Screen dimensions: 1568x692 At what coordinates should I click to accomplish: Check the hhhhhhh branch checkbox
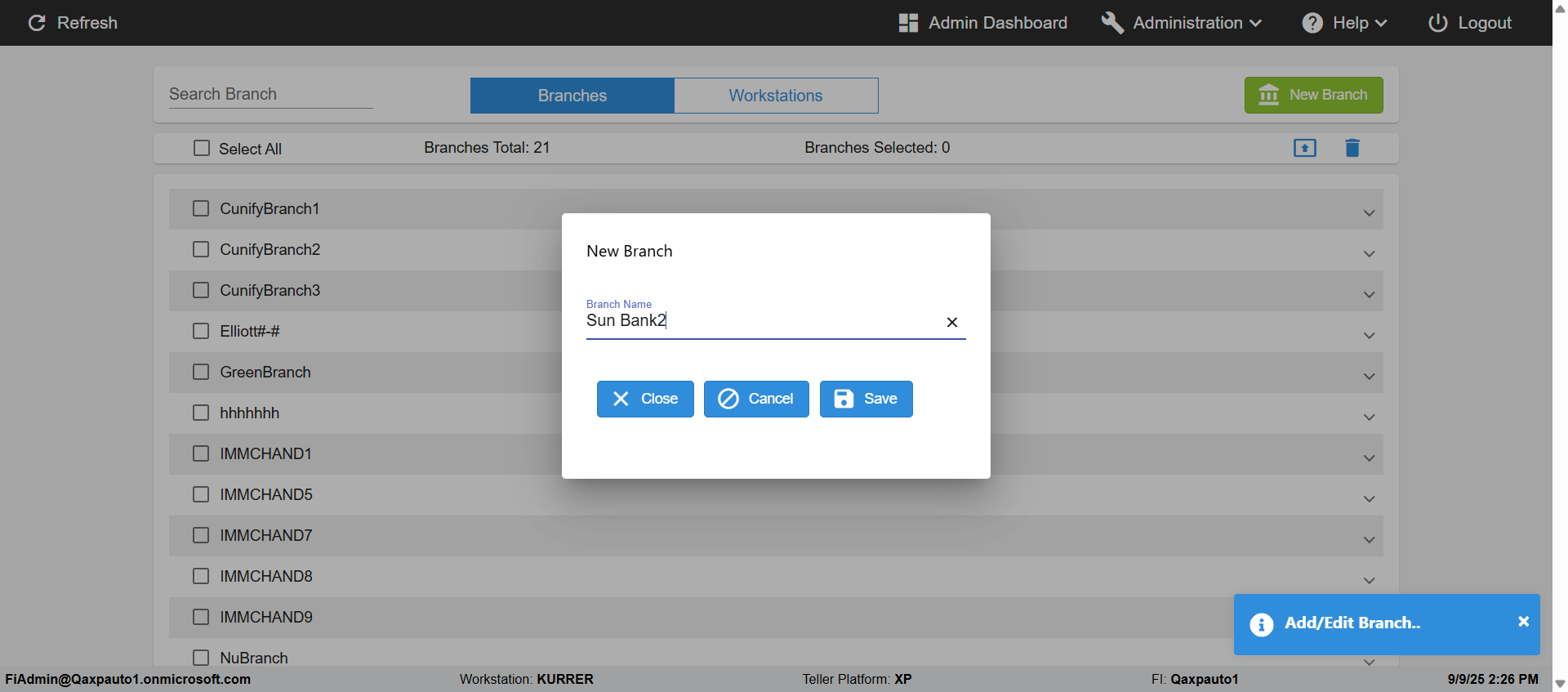click(x=201, y=413)
